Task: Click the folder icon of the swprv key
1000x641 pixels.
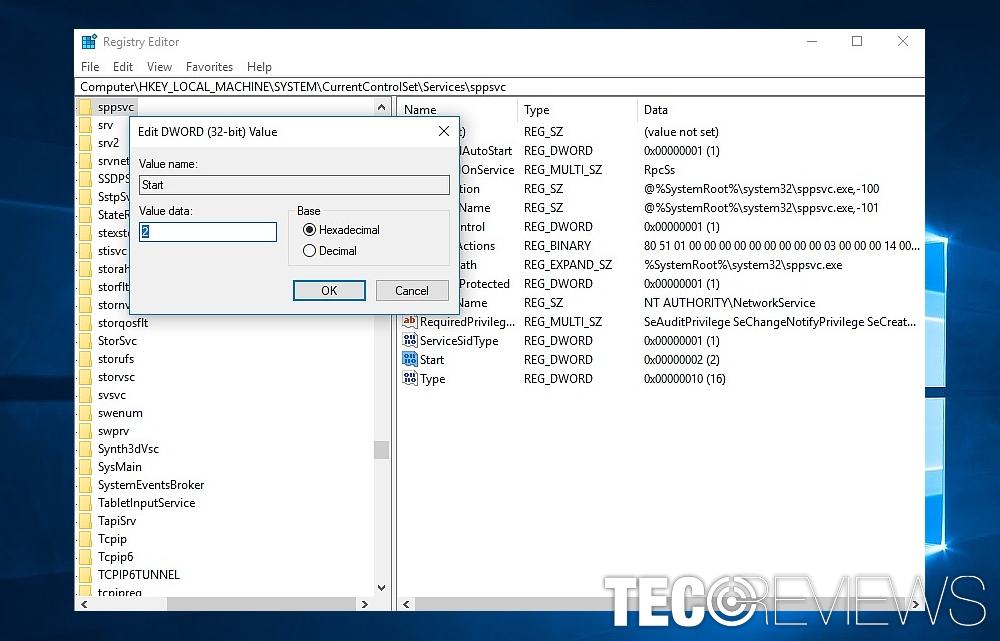Action: click(x=85, y=431)
